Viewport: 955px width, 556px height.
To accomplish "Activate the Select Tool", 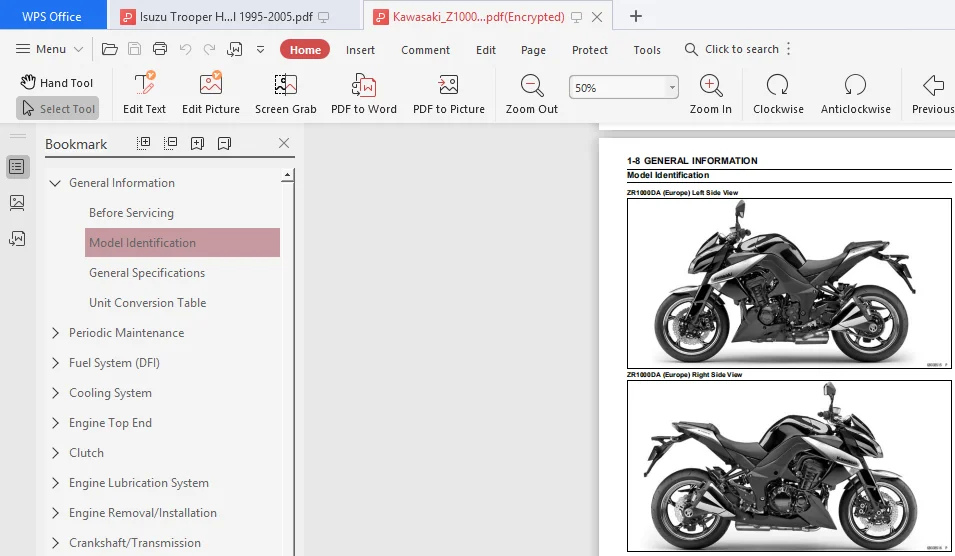I will [x=57, y=109].
